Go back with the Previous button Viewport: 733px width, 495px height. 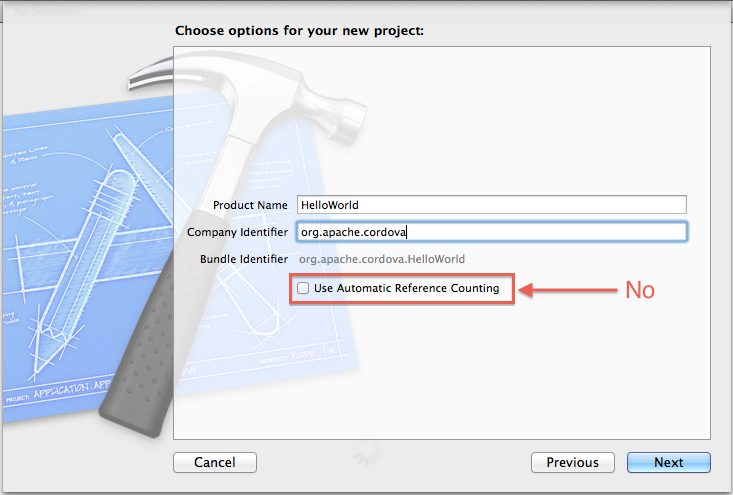(573, 462)
